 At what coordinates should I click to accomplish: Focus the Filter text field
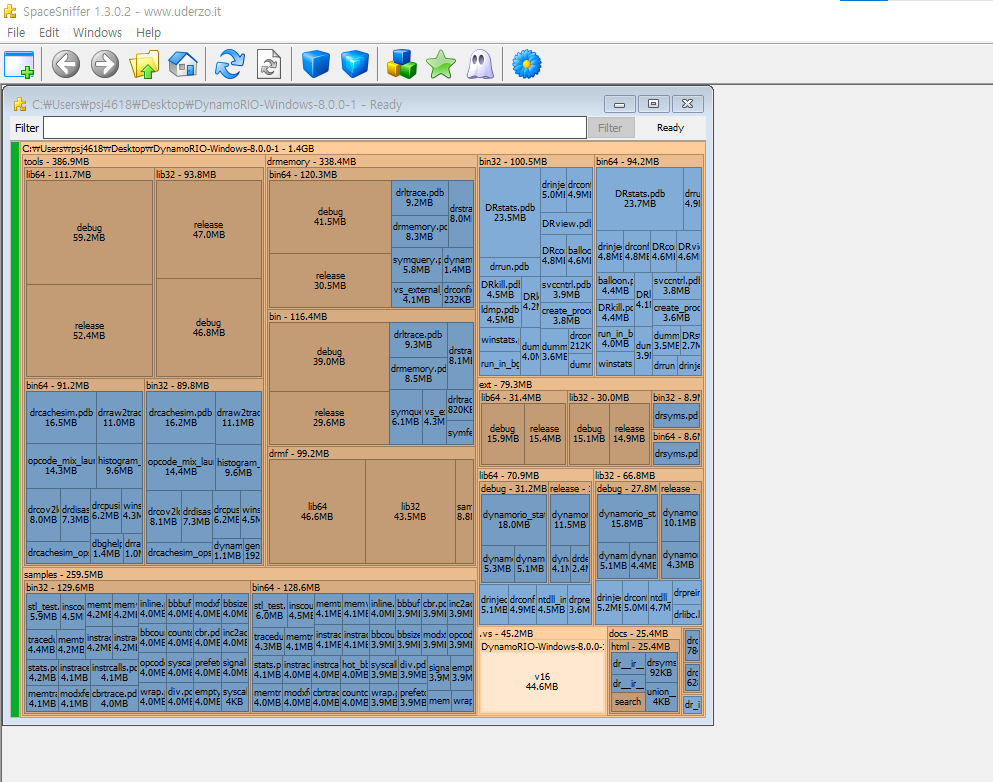click(x=315, y=128)
